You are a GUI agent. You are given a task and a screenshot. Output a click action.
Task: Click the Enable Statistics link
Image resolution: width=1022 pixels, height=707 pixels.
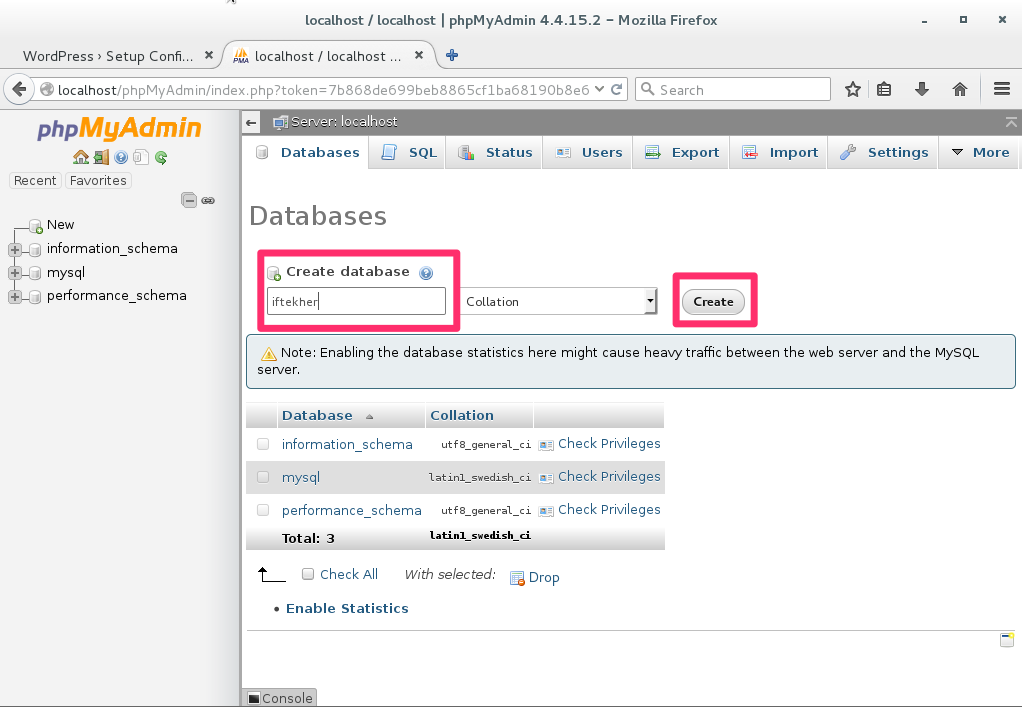click(347, 608)
